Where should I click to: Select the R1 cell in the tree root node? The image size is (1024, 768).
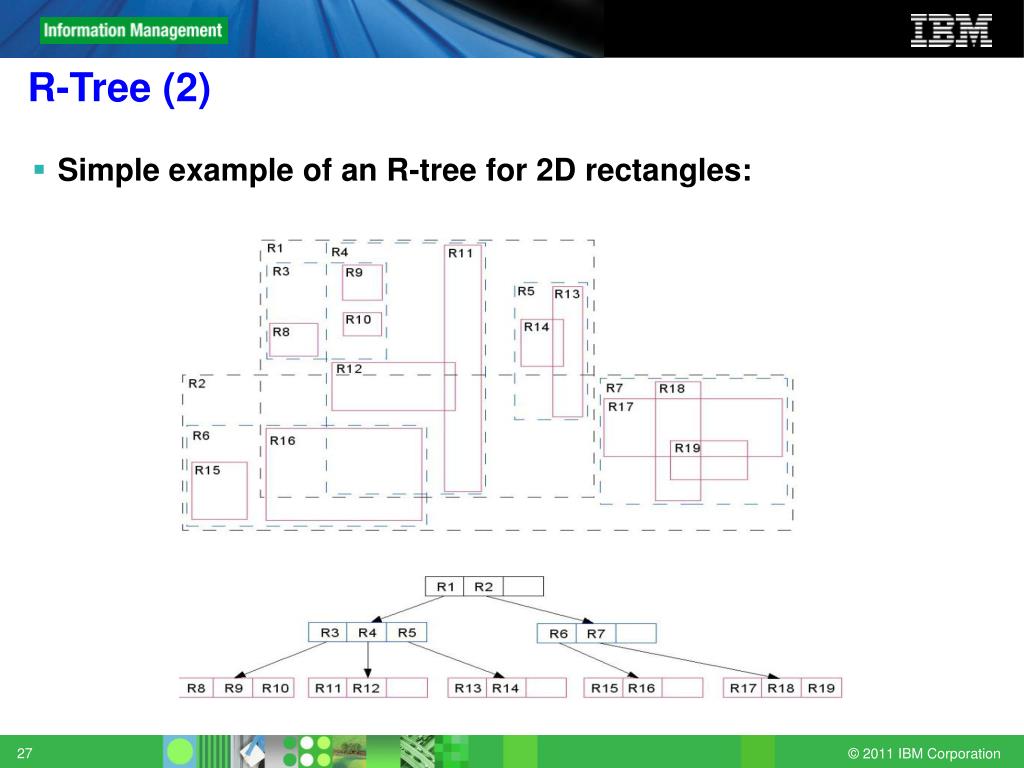(x=445, y=586)
